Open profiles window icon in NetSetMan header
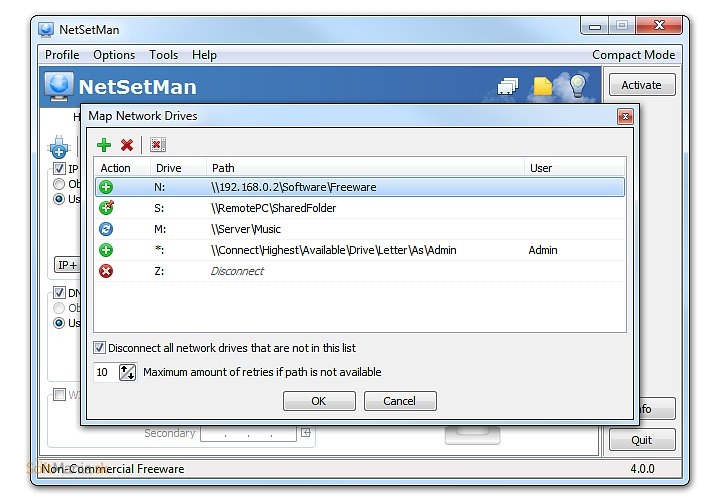720x500 pixels. click(x=507, y=86)
